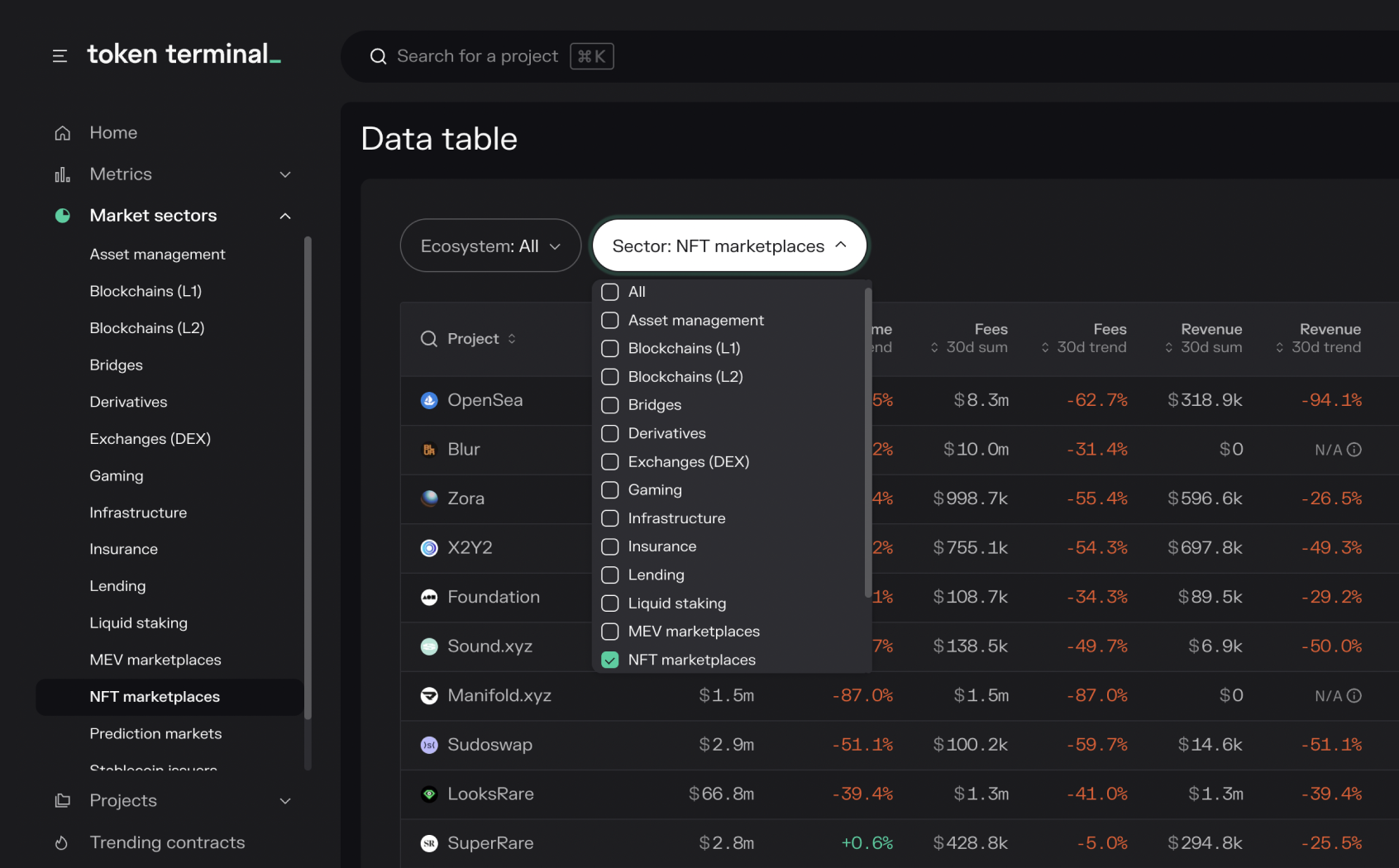Image resolution: width=1399 pixels, height=868 pixels.
Task: Collapse the Market sectors chevron
Action: click(x=285, y=216)
